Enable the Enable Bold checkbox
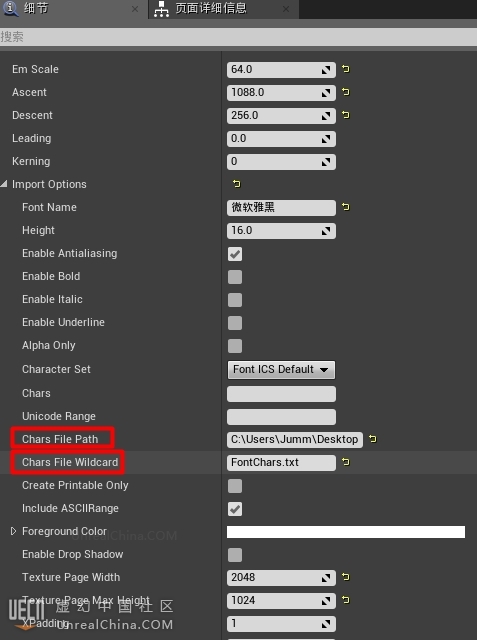Image resolution: width=477 pixels, height=640 pixels. click(x=235, y=277)
